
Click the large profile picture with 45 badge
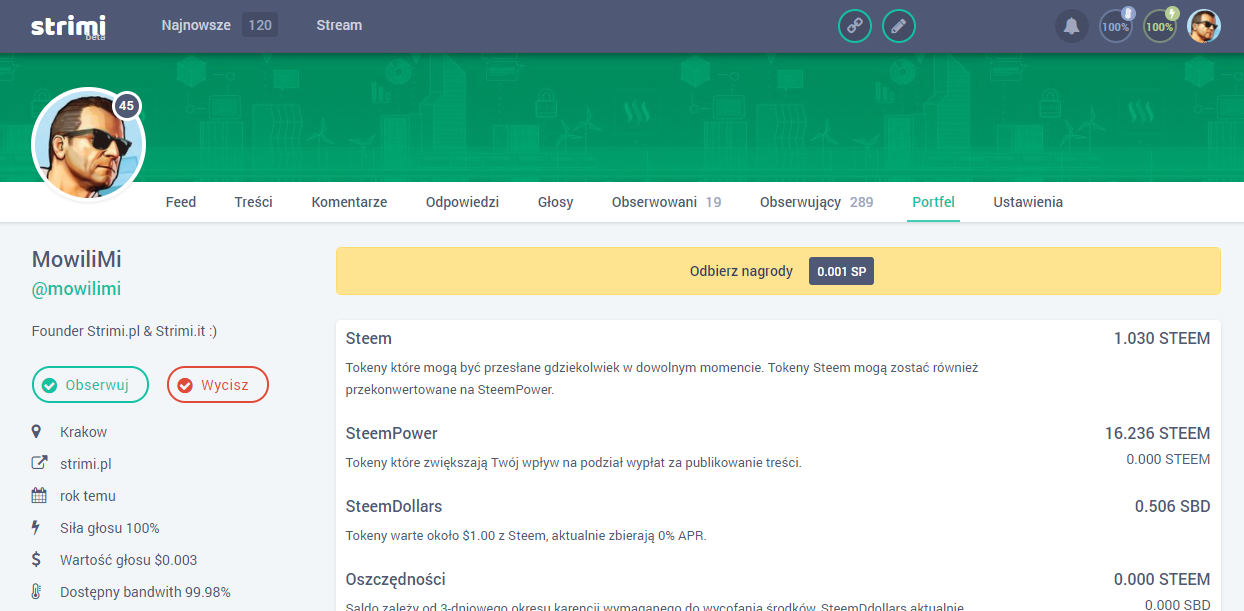coord(88,144)
